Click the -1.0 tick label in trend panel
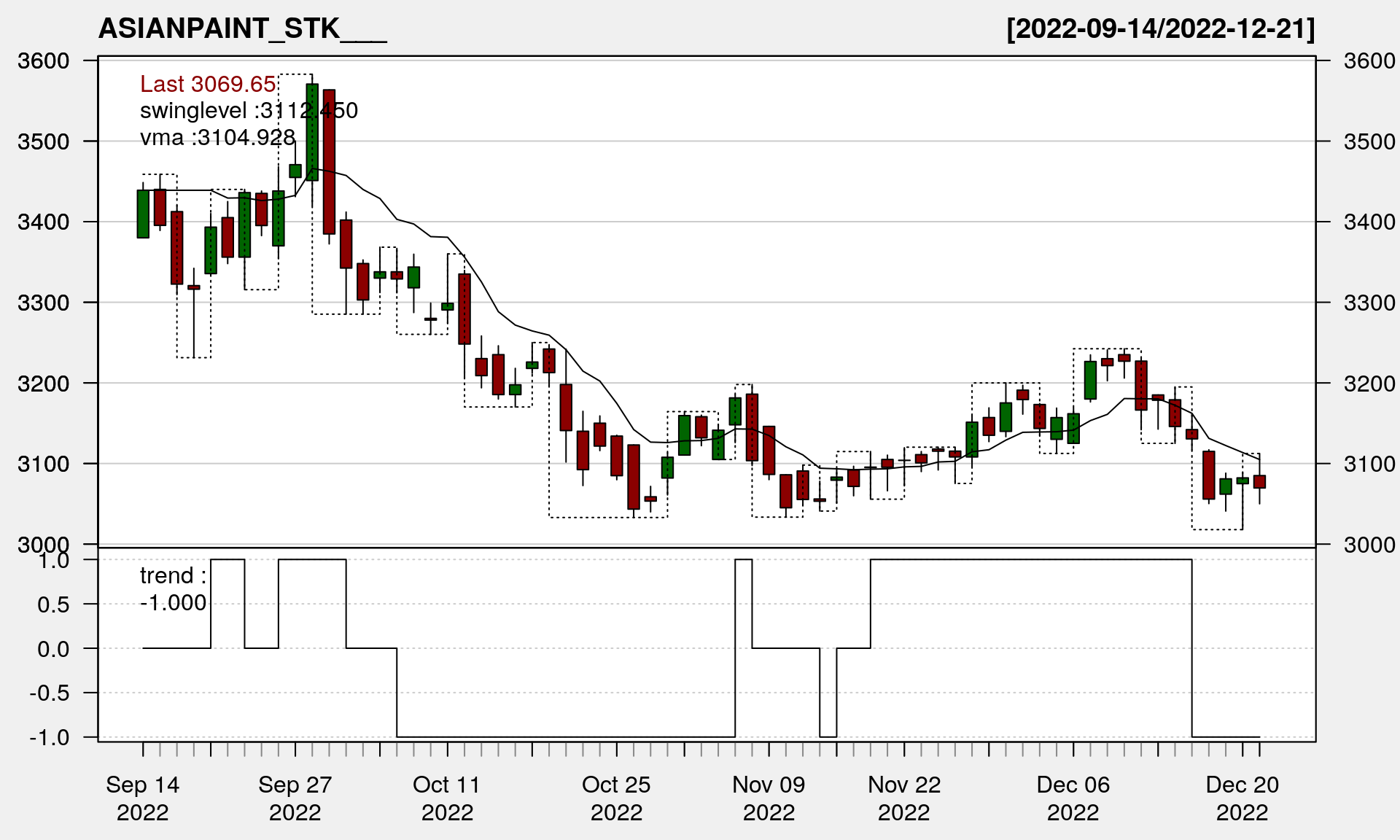Image resolution: width=1400 pixels, height=840 pixels. tap(50, 737)
